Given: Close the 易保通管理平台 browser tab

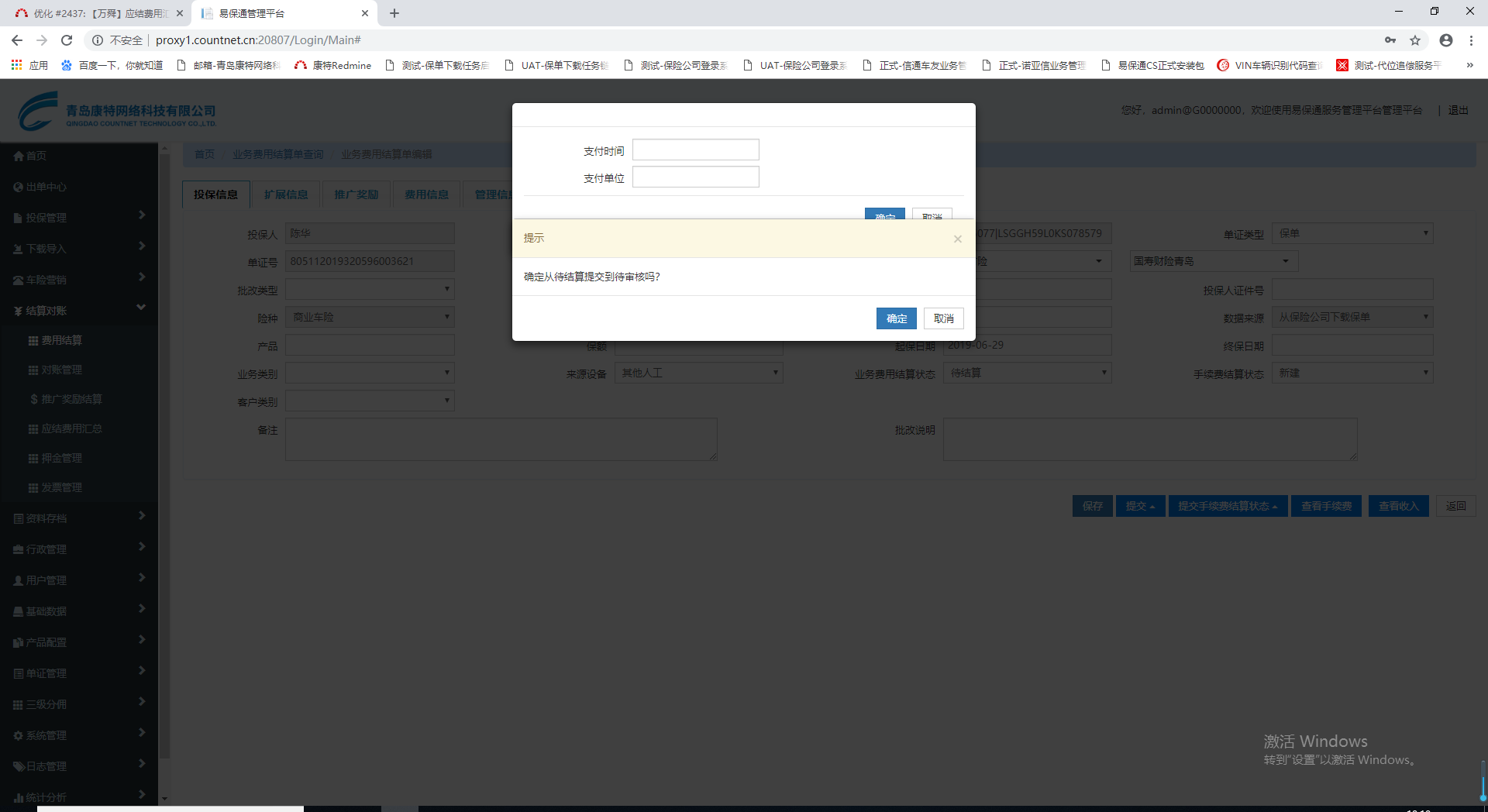Looking at the screenshot, I should pos(365,13).
